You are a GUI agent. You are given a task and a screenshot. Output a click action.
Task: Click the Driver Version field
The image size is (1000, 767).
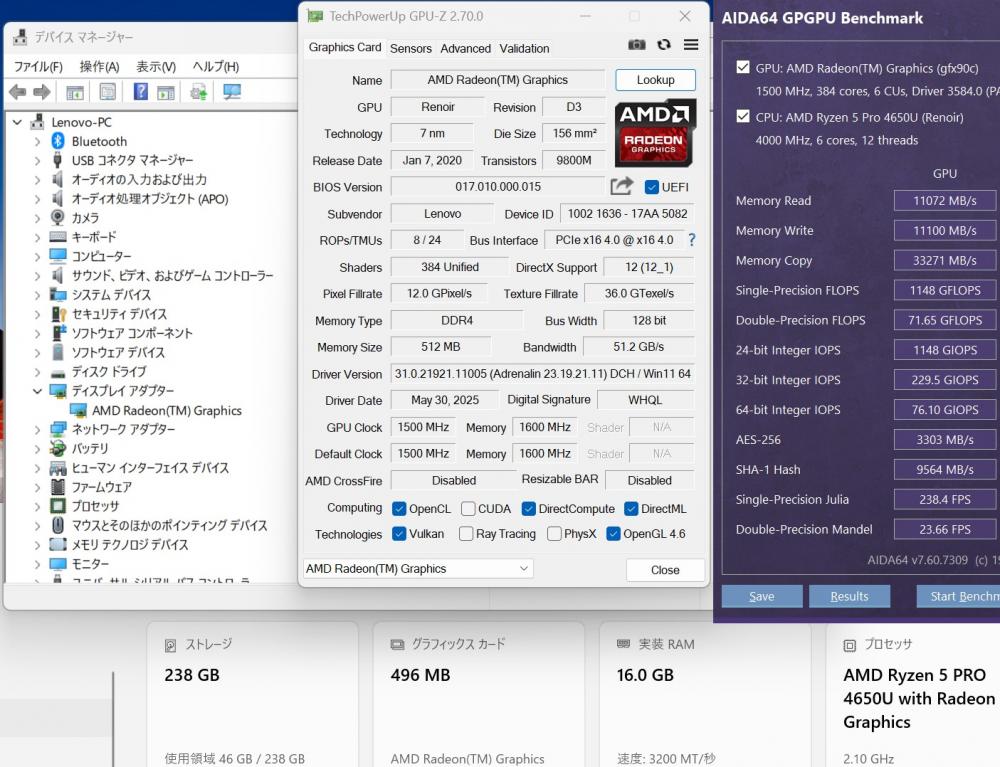tap(542, 374)
